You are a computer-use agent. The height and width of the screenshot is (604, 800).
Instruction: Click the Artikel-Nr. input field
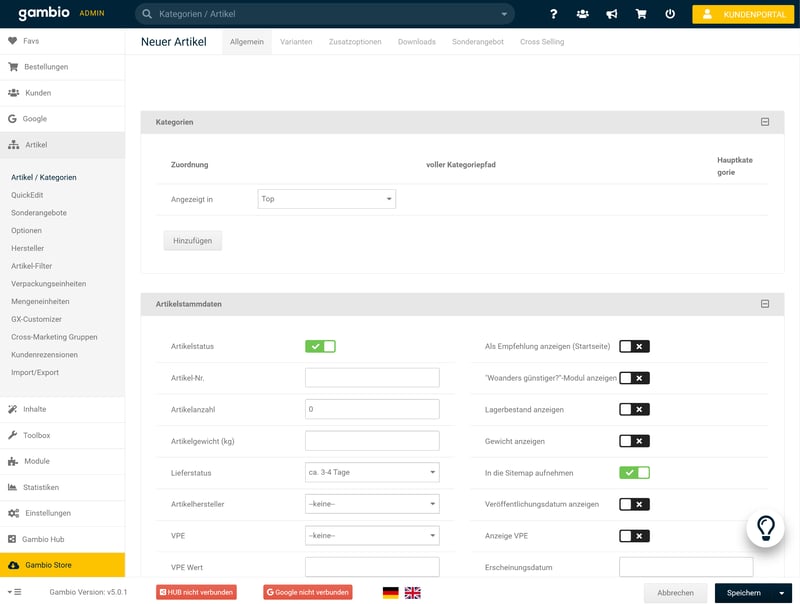(x=372, y=378)
